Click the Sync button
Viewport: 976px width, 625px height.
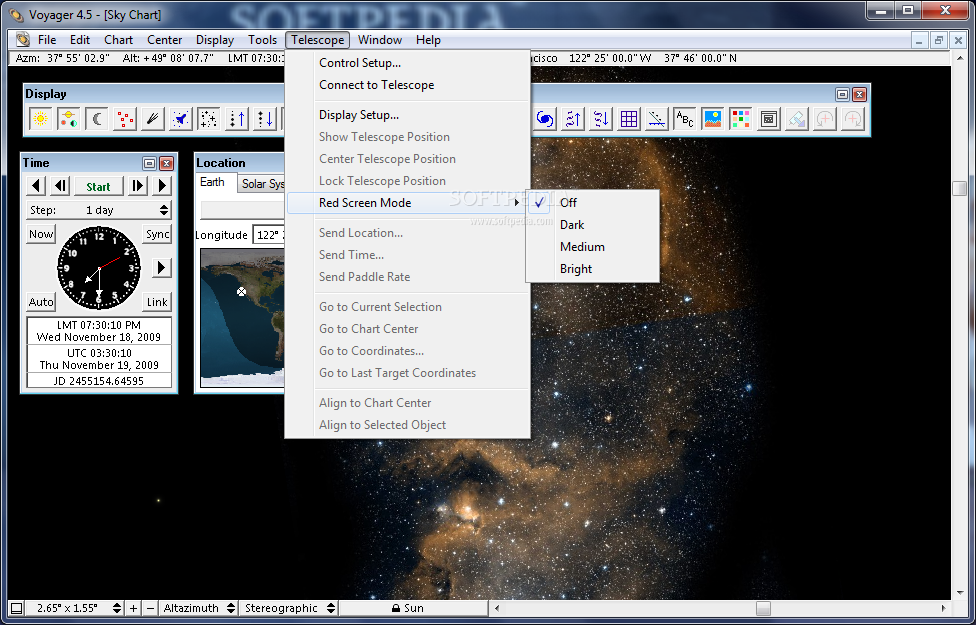(157, 234)
